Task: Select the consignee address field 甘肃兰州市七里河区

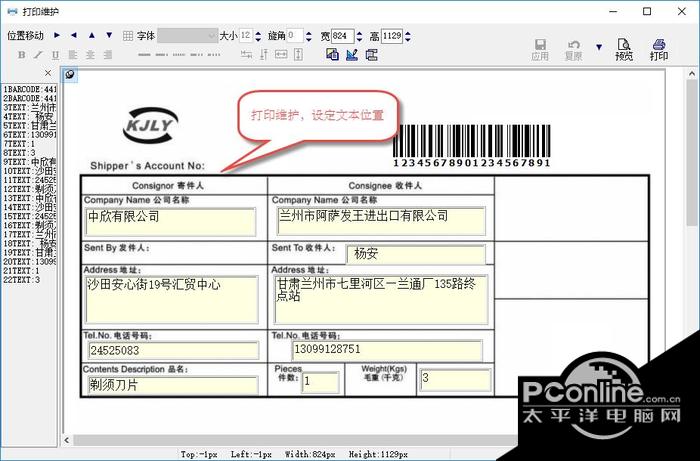Action: 381,299
